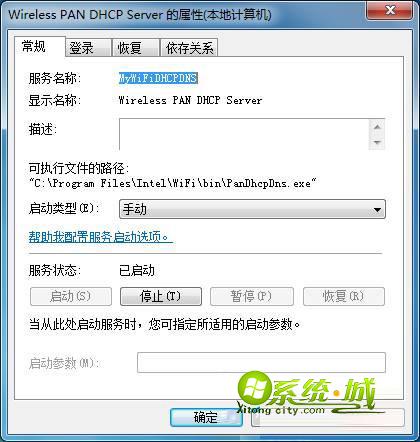Open the 帮助我配置服务启动选项 help link
The image size is (420, 442).
click(100, 237)
